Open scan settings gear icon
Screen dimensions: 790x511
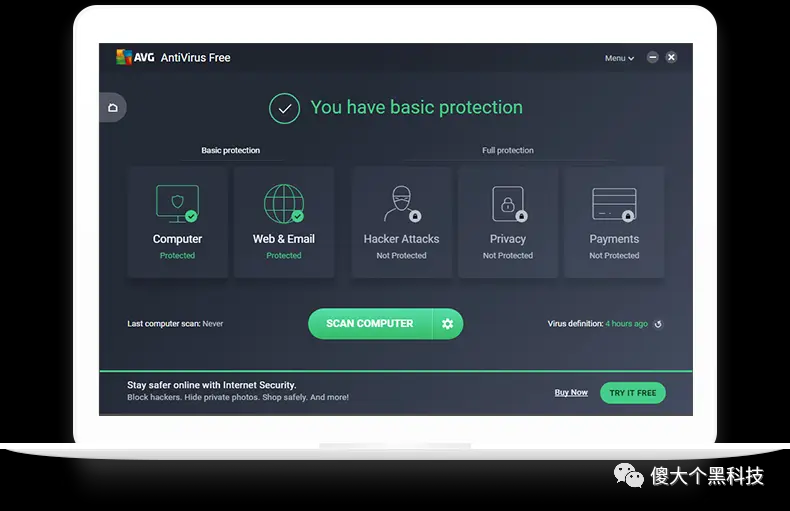[447, 324]
